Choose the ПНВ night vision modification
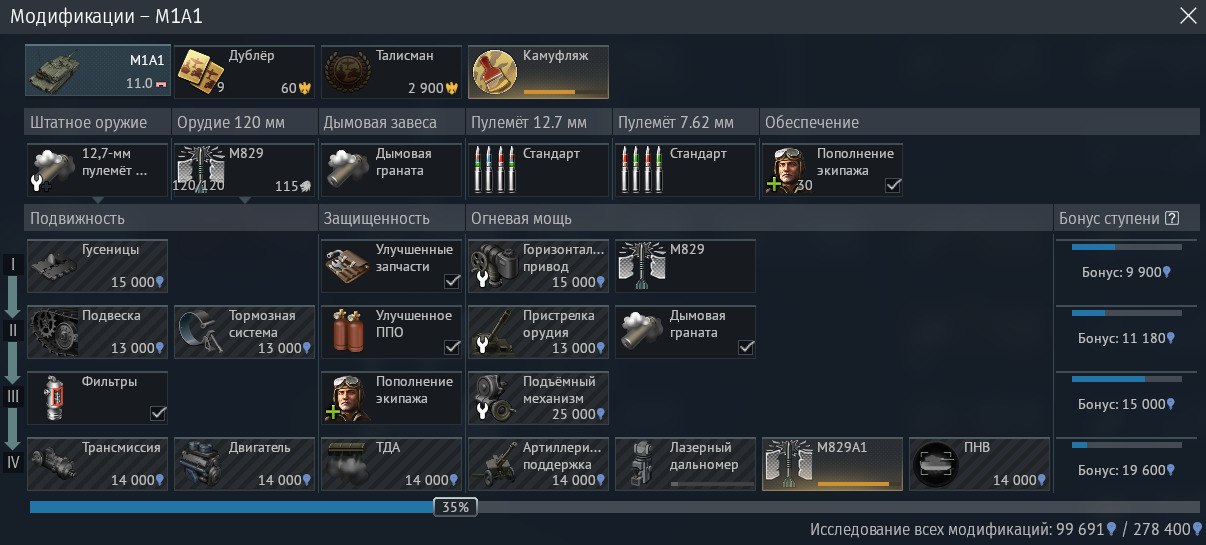This screenshot has height=545, width=1206. (x=979, y=464)
